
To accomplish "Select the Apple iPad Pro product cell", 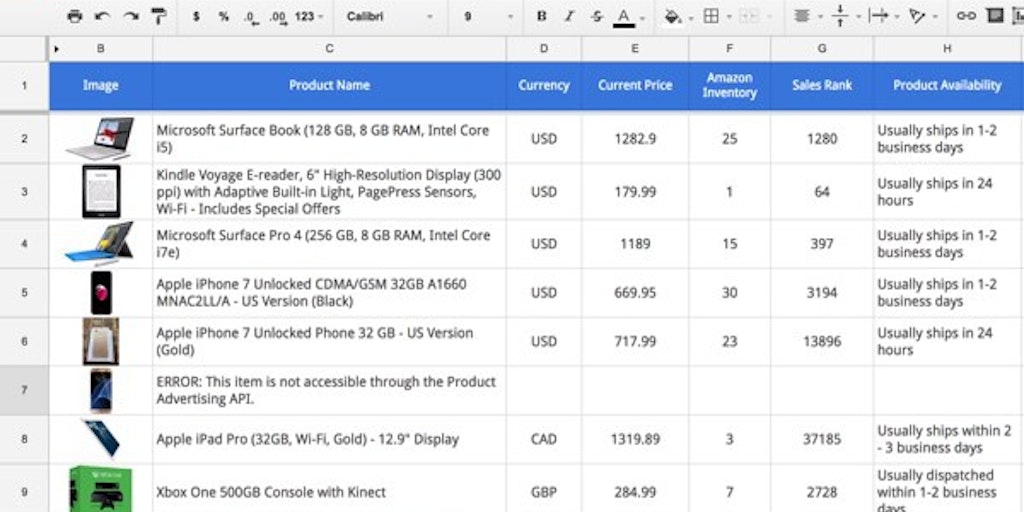I will (x=329, y=440).
